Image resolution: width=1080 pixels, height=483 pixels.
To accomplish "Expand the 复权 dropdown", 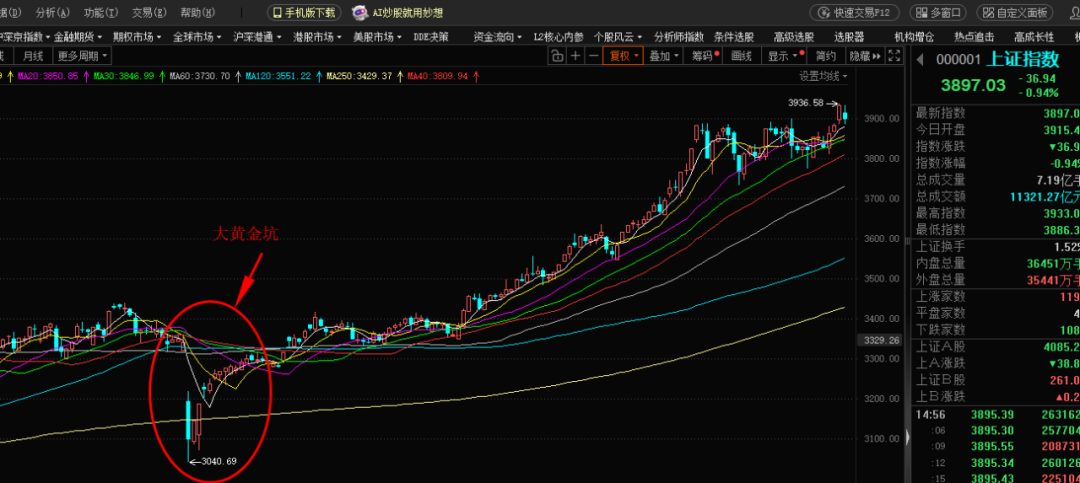I will (x=624, y=56).
